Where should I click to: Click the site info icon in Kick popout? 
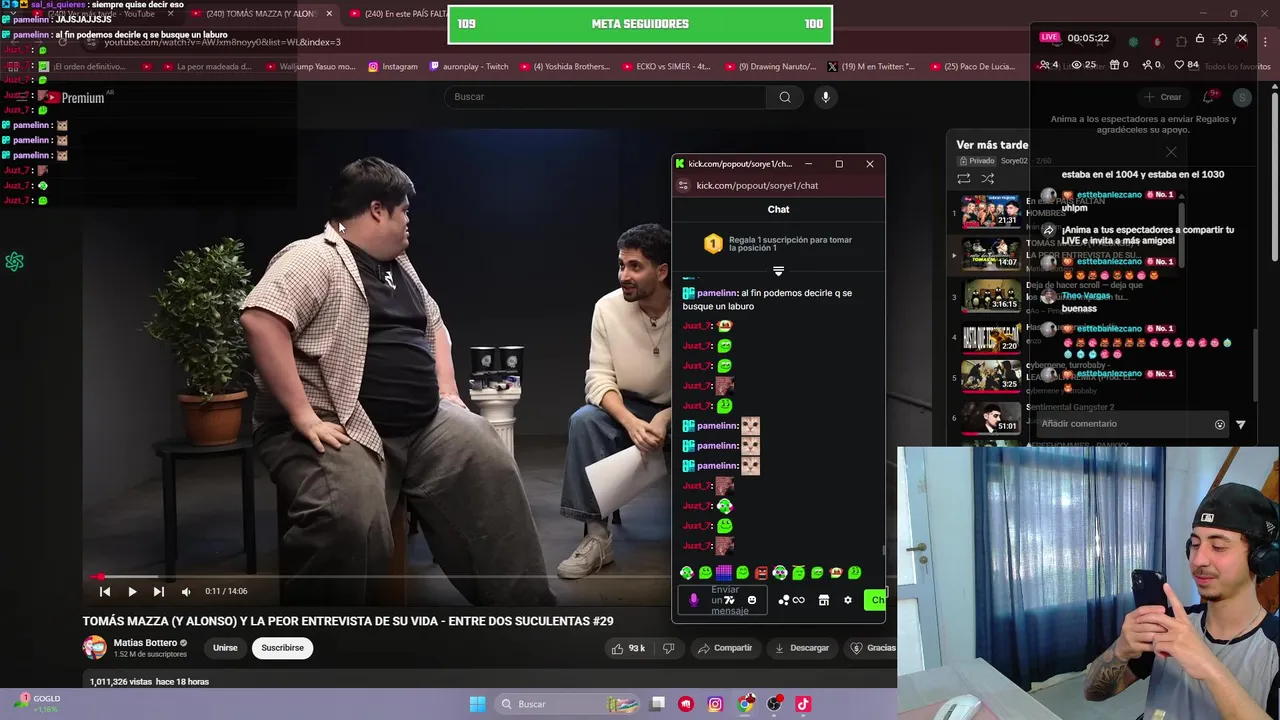(x=683, y=185)
